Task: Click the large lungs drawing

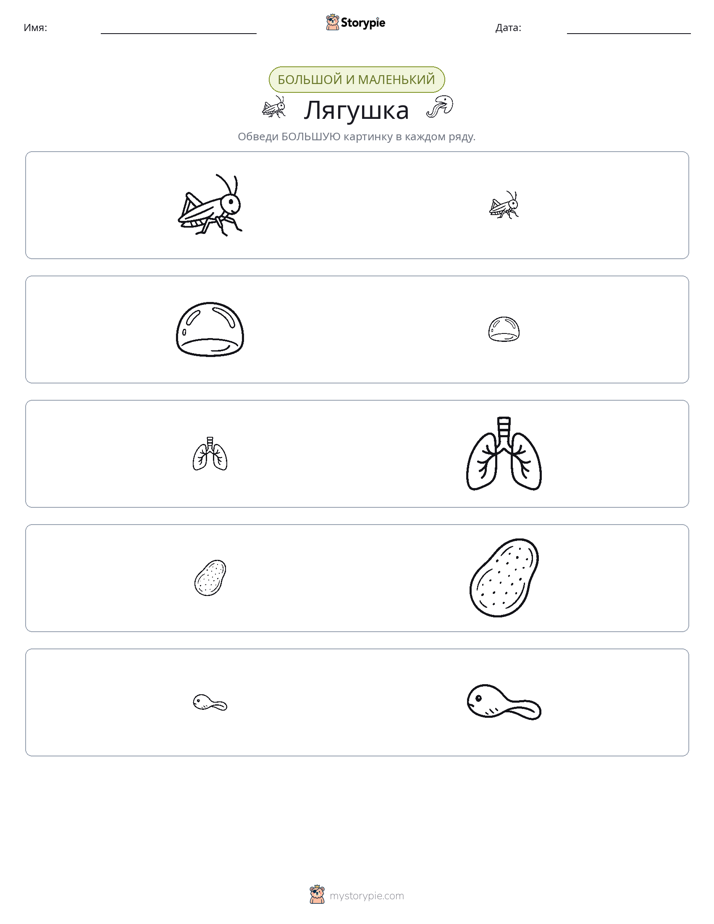Action: [504, 454]
